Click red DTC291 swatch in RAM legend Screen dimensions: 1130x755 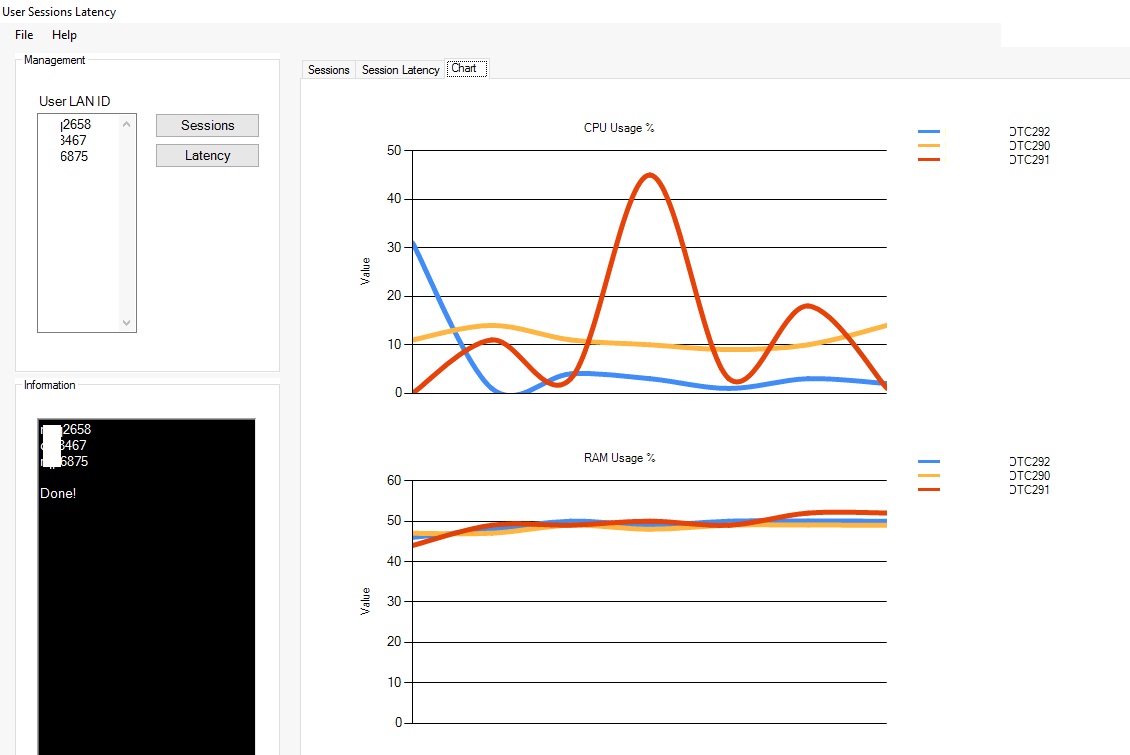point(929,489)
